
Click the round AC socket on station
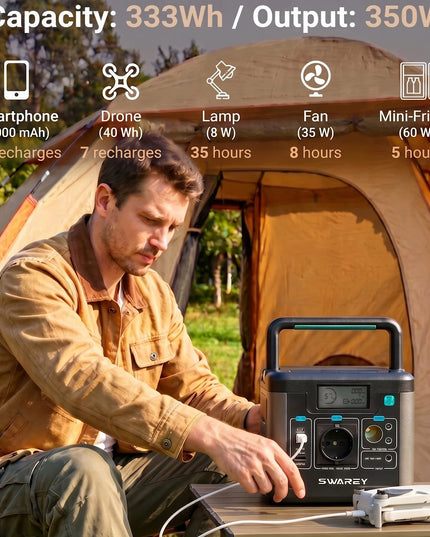click(x=337, y=444)
